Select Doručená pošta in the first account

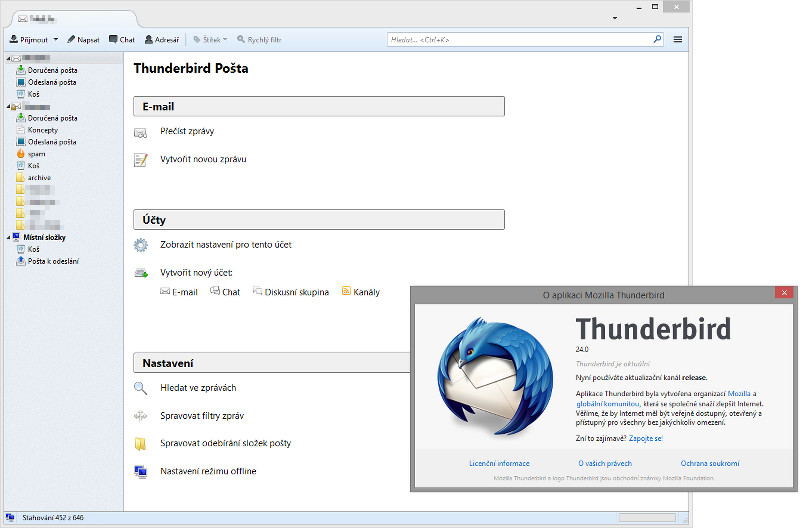coord(52,70)
